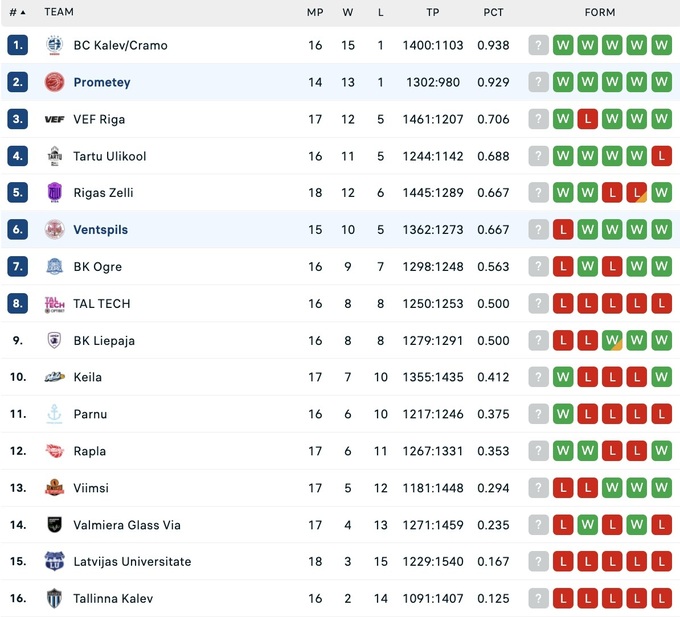The height and width of the screenshot is (617, 680).
Task: Click the Tartu Ulikool team logo
Action: (x=54, y=156)
